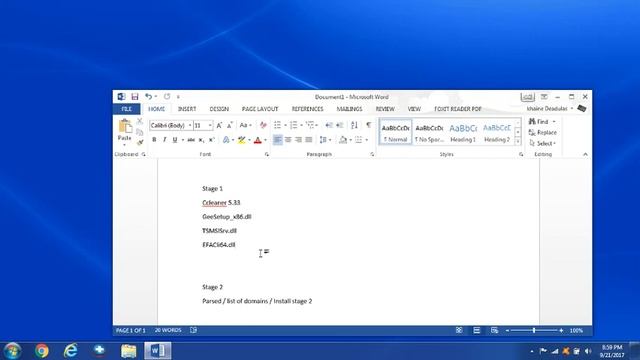Apply subscript formatting

201,140
